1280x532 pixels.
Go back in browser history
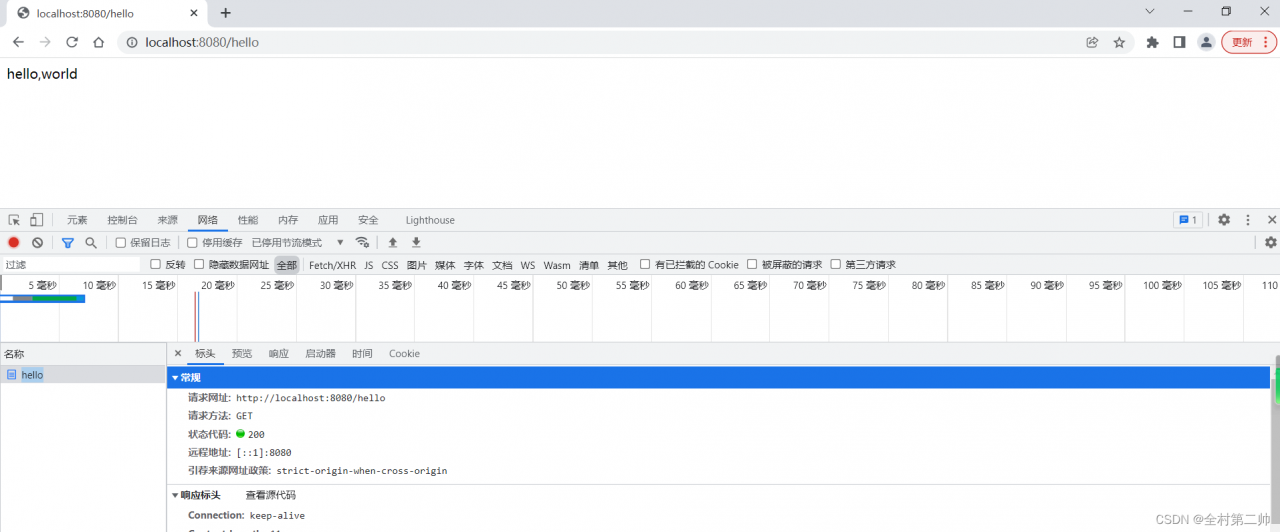pyautogui.click(x=18, y=42)
